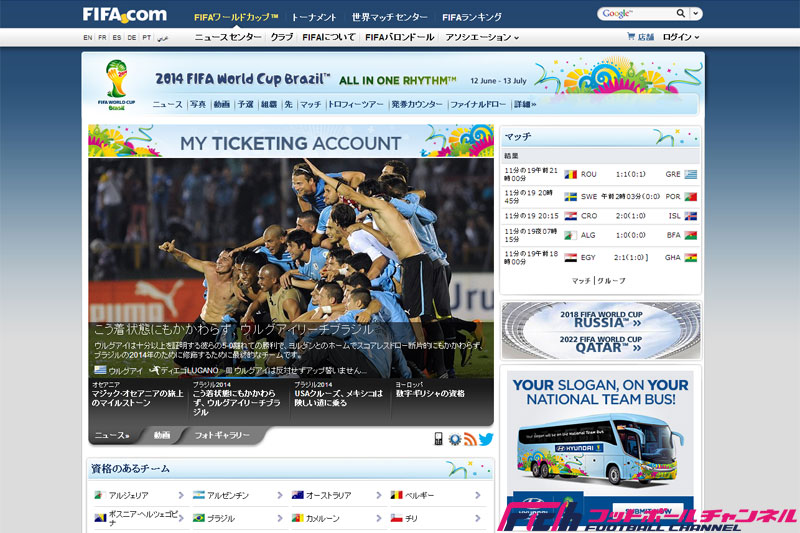The image size is (800, 533).
Task: Open the 2018 FIFA World Cup Russia link
Action: coord(600,319)
